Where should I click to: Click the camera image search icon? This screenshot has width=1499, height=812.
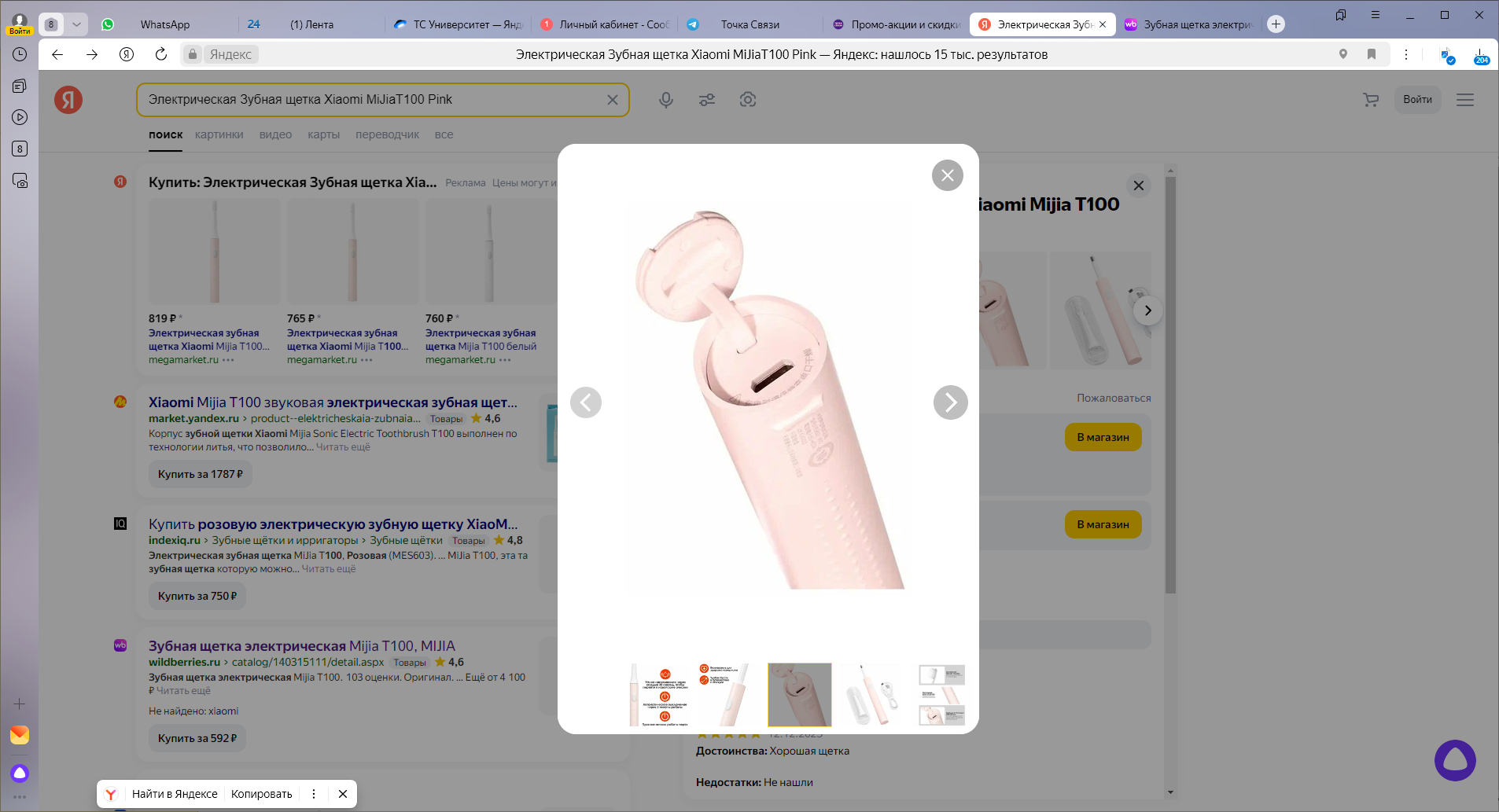click(x=747, y=100)
